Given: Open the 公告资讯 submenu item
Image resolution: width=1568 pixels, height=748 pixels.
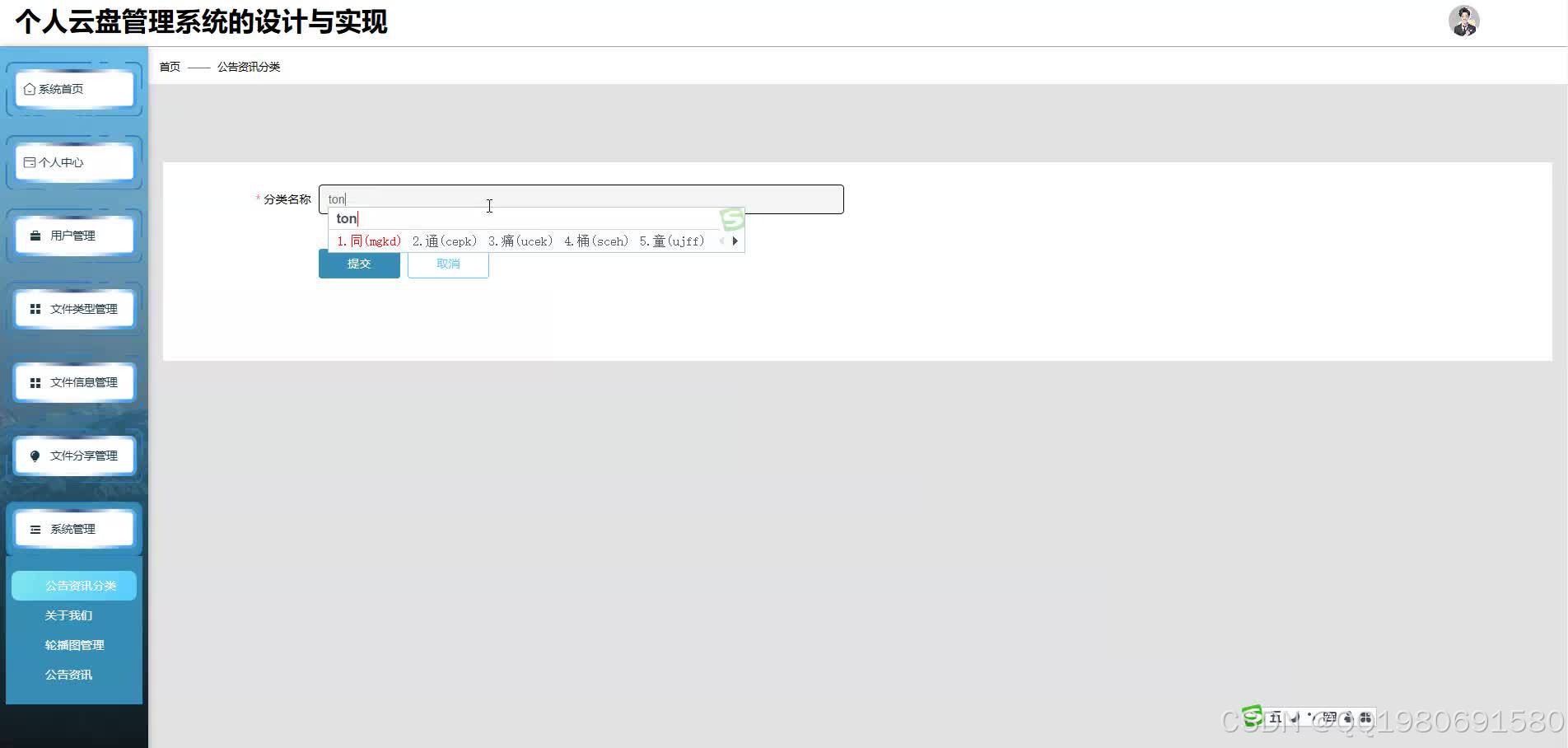Looking at the screenshot, I should click(x=68, y=675).
